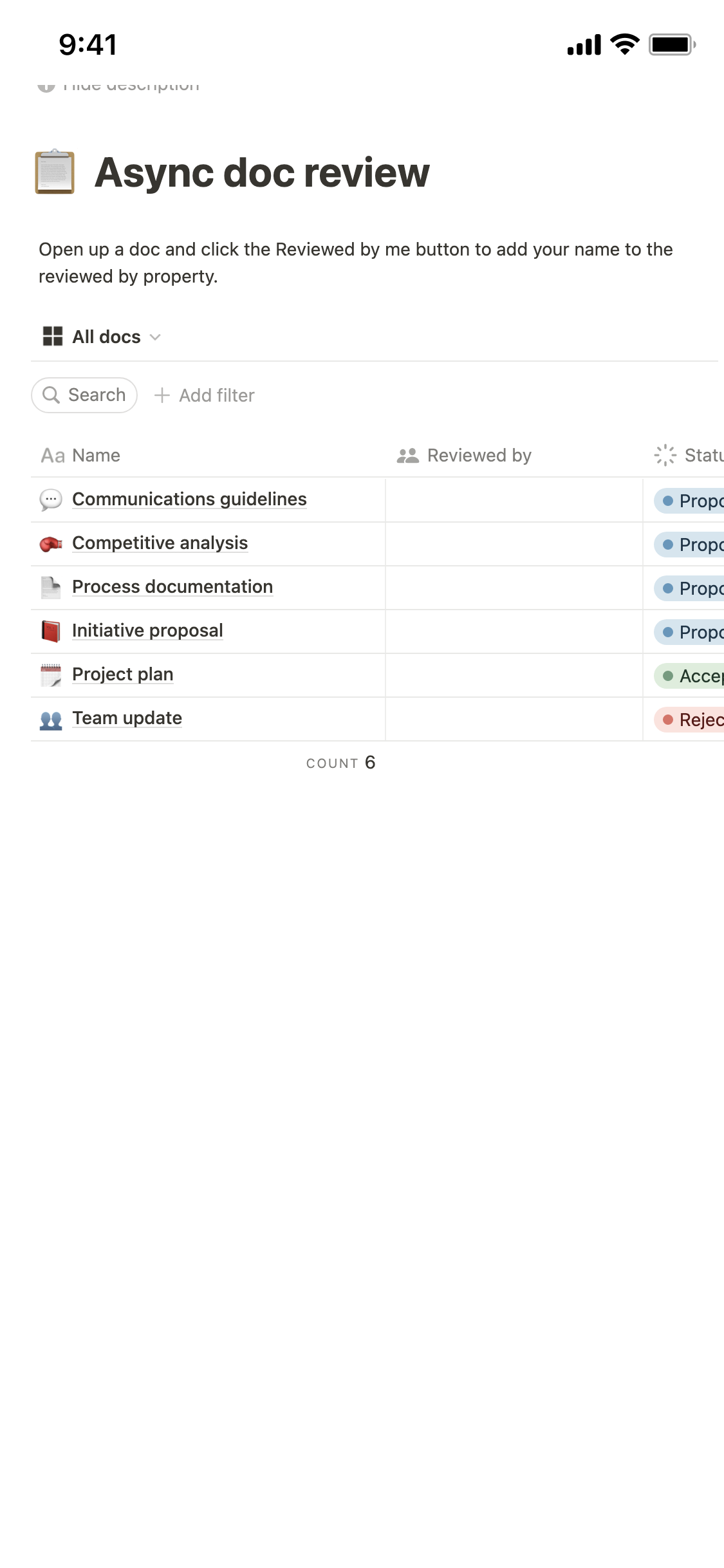Viewport: 724px width, 1568px height.
Task: Open the Communications guidelines doc
Action: point(189,499)
